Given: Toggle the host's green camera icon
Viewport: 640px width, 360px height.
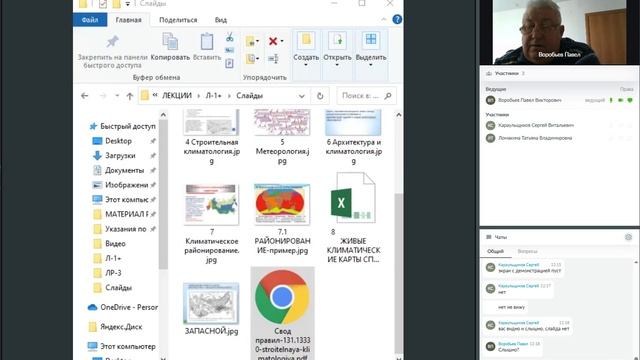Looking at the screenshot, I should 620,100.
